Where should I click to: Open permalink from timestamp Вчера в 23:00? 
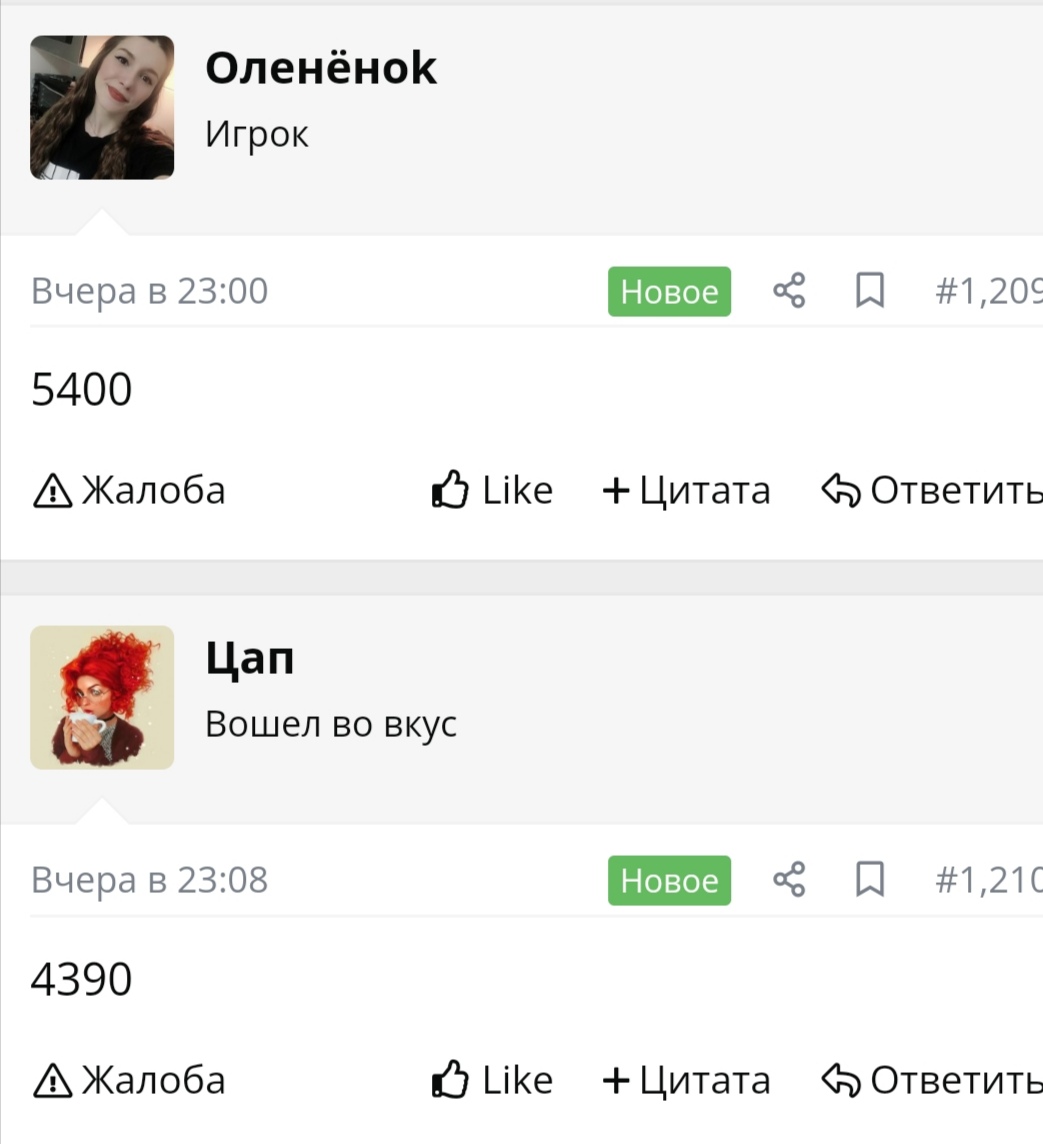tap(150, 291)
